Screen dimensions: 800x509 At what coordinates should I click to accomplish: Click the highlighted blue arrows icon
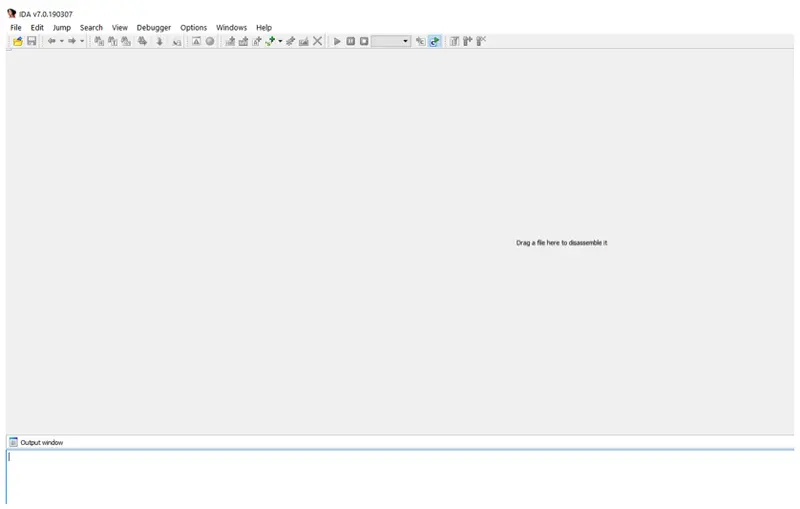click(x=434, y=41)
